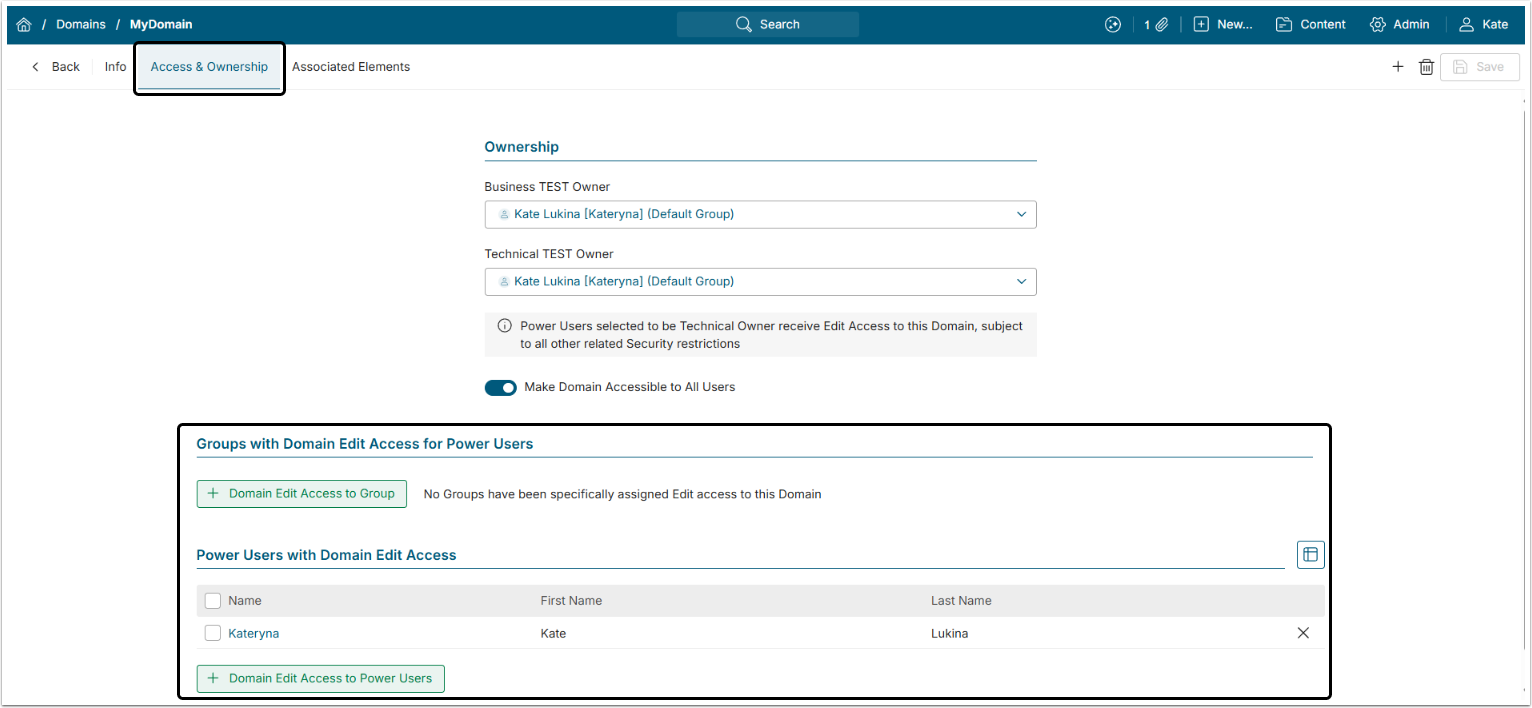Select Access & Ownership tab
This screenshot has height=708, width=1532.
tap(209, 67)
